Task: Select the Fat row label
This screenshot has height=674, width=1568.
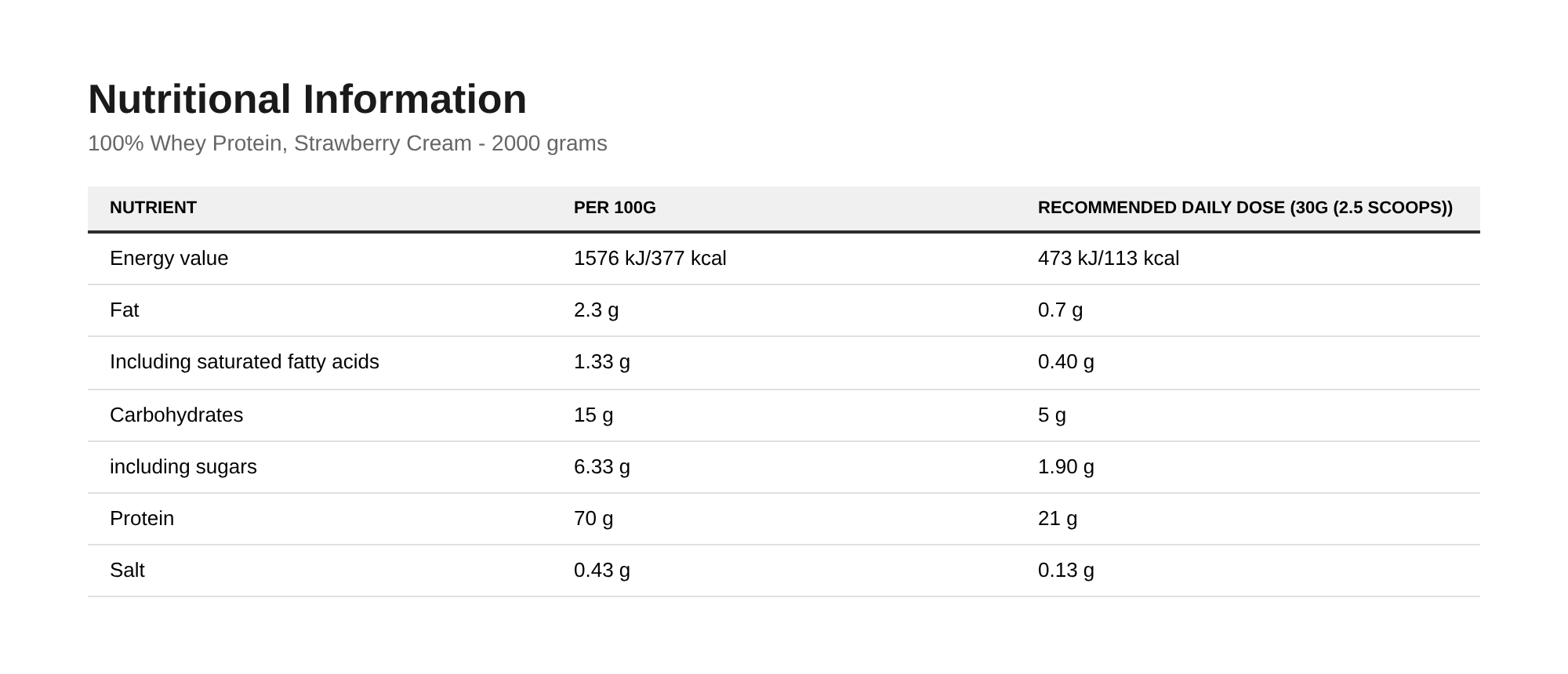Action: point(124,310)
